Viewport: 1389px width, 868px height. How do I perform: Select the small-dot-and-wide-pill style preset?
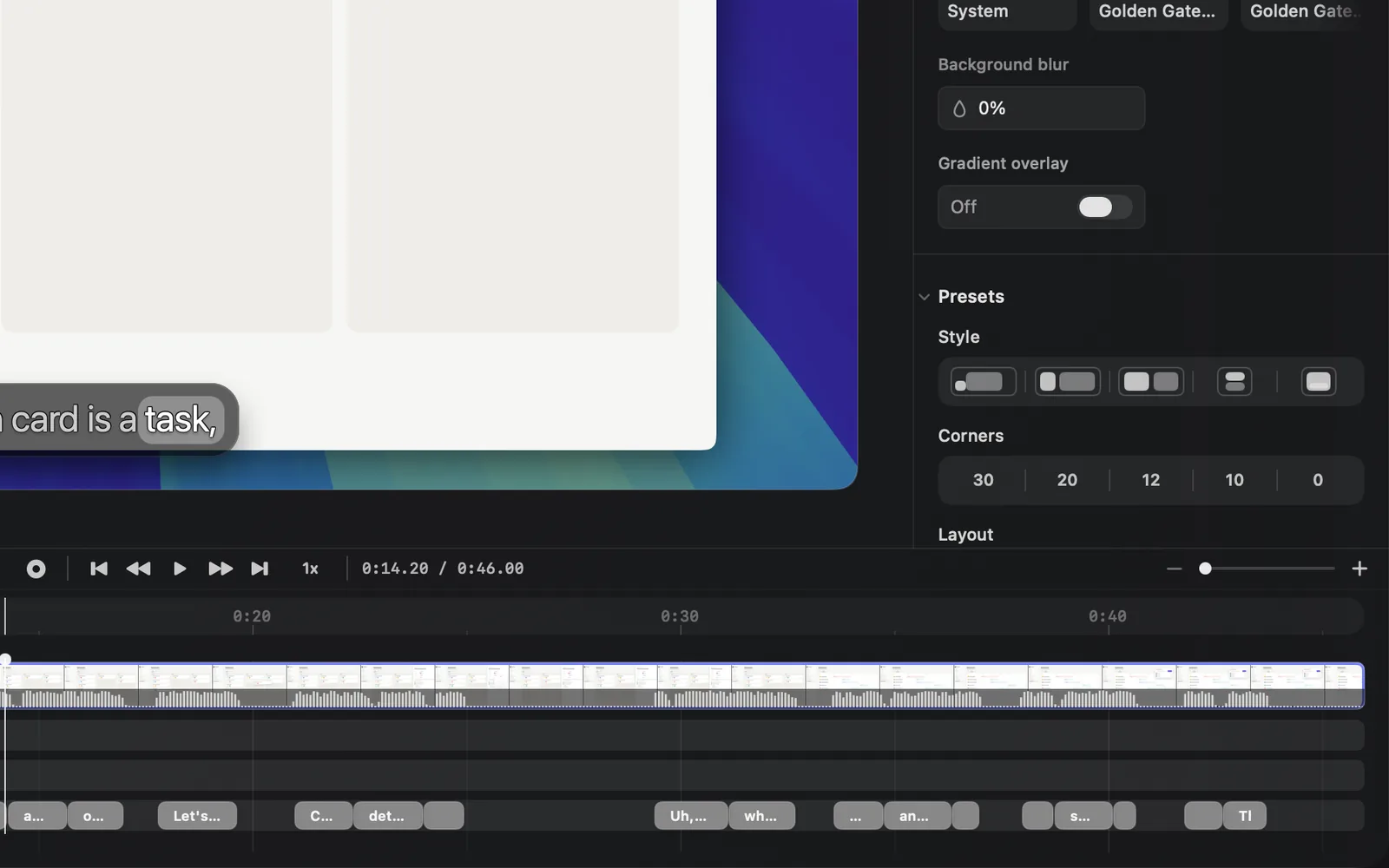tap(983, 382)
